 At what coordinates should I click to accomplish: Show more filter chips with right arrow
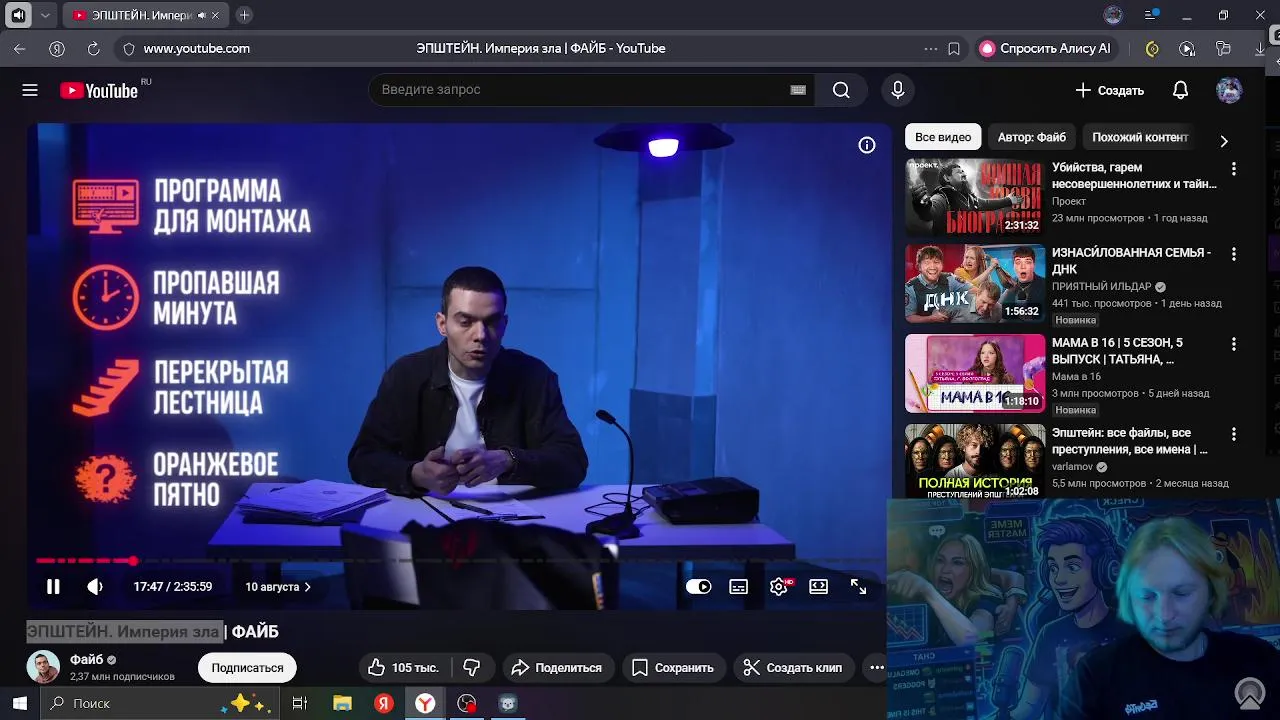[x=1224, y=141]
